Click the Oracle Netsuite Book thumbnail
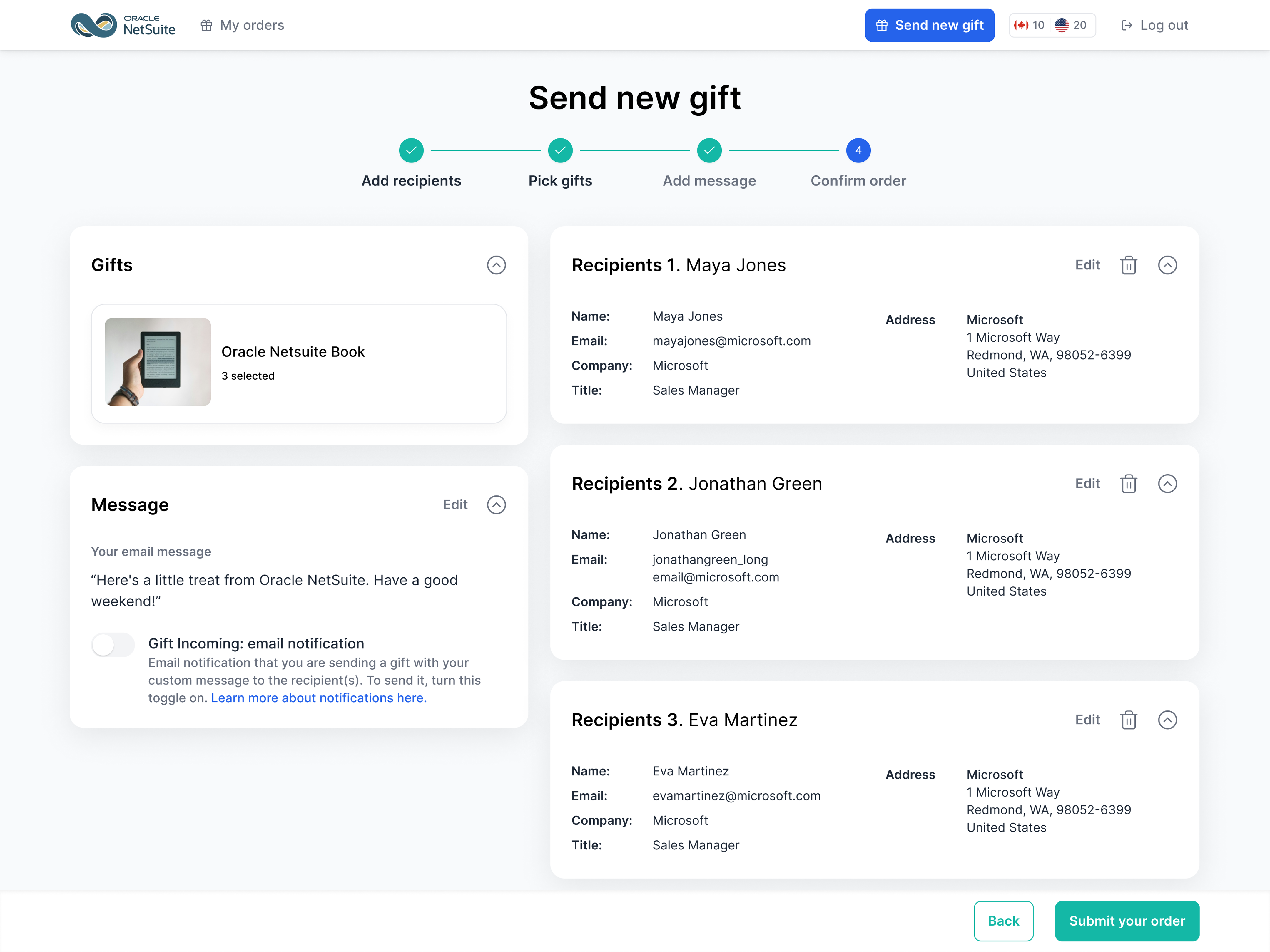 click(x=157, y=362)
